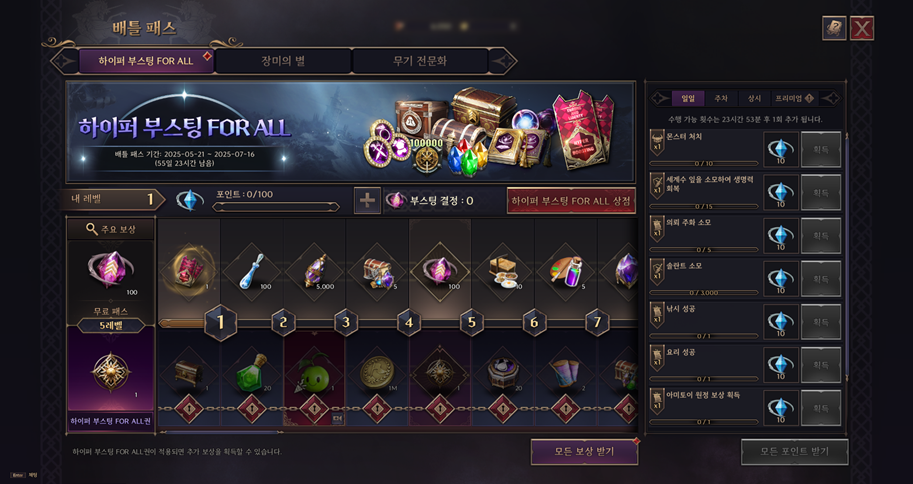Image resolution: width=913 pixels, height=484 pixels.
Task: Click the help book icon at top right
Action: coord(834,28)
